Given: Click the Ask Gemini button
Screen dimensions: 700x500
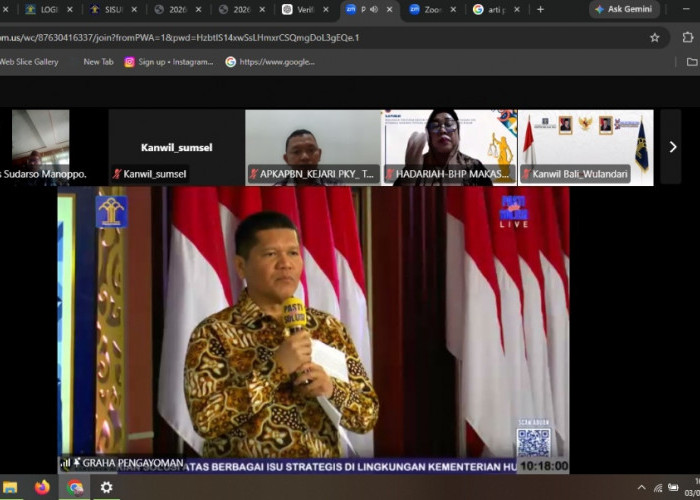Looking at the screenshot, I should tap(624, 9).
